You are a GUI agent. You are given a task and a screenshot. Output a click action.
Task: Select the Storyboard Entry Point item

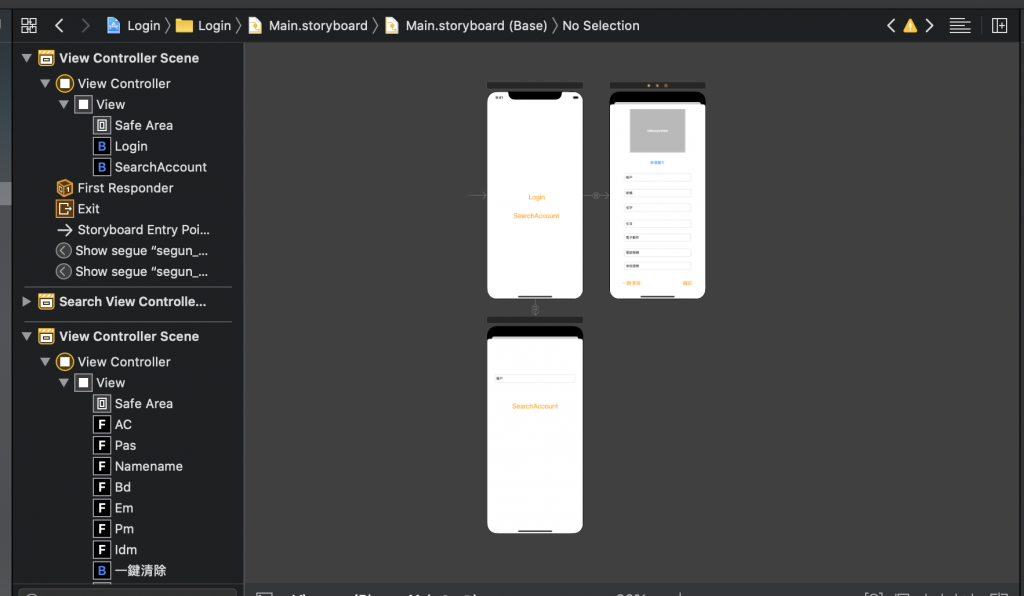click(x=133, y=230)
